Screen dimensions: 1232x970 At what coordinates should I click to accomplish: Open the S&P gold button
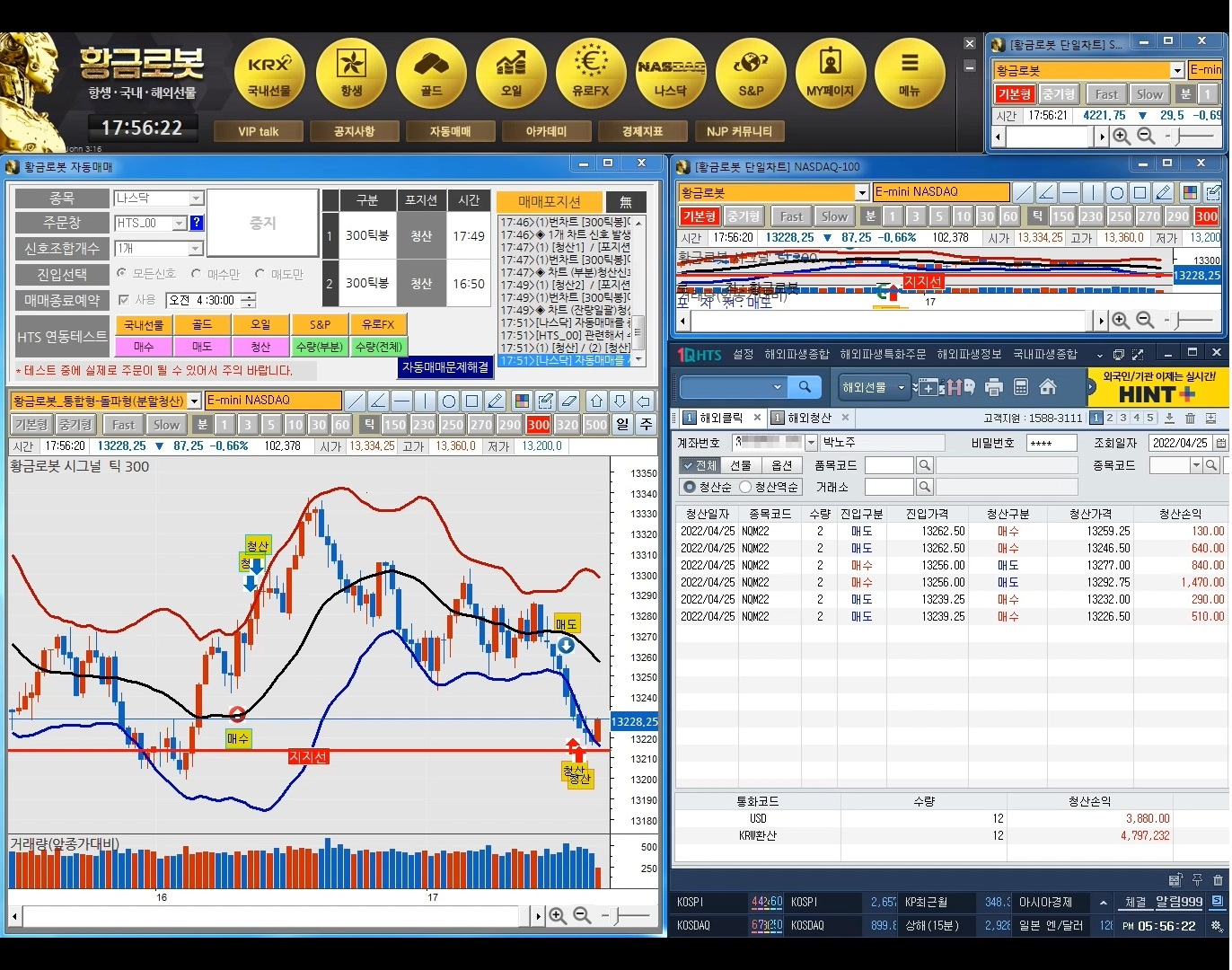click(x=751, y=74)
